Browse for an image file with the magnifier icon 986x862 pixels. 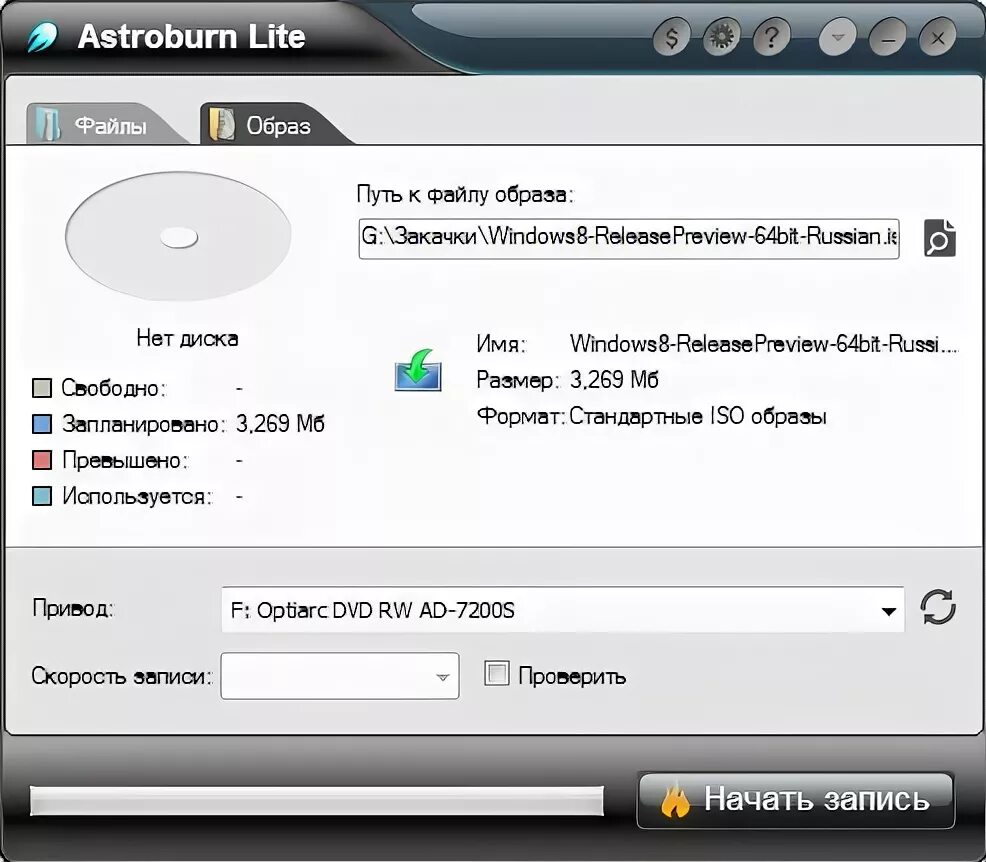[x=939, y=238]
